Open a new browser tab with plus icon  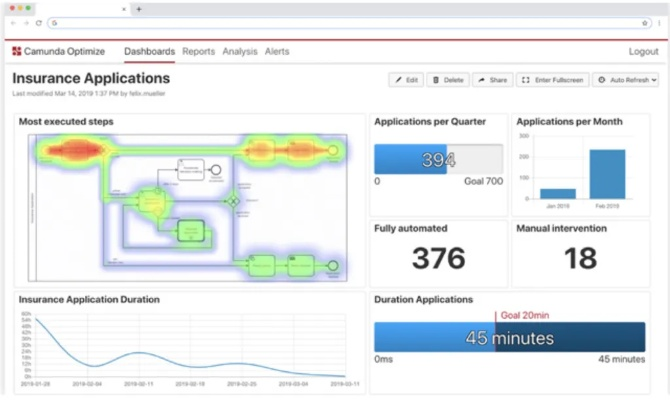[x=139, y=8]
